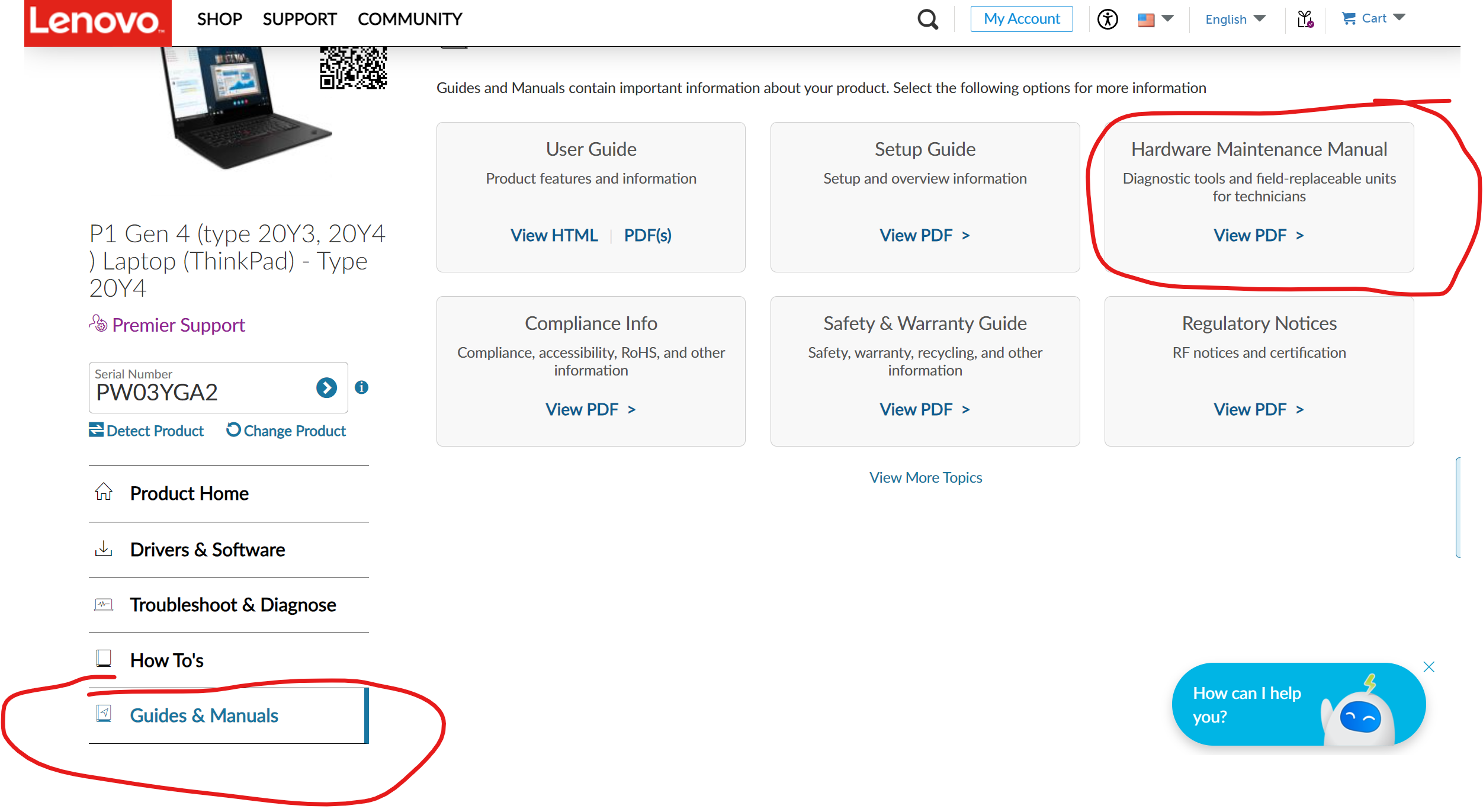
Task: Submit serial number with arrow button
Action: tap(326, 388)
